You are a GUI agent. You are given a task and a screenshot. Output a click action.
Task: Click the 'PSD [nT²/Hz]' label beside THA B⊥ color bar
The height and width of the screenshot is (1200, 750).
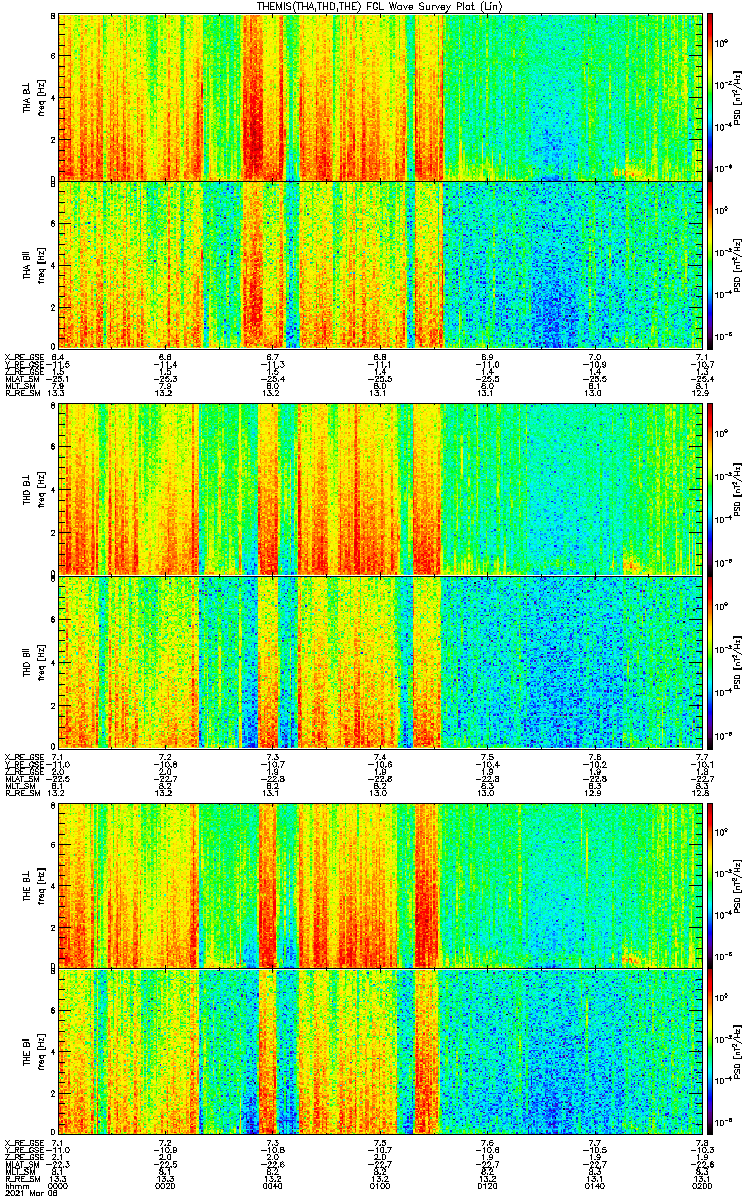pos(738,96)
